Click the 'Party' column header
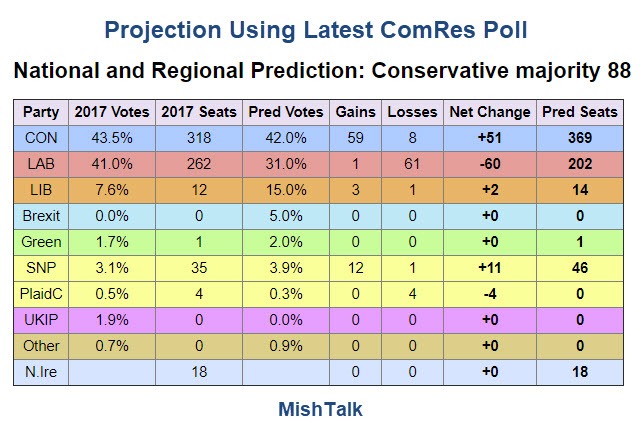 40,111
